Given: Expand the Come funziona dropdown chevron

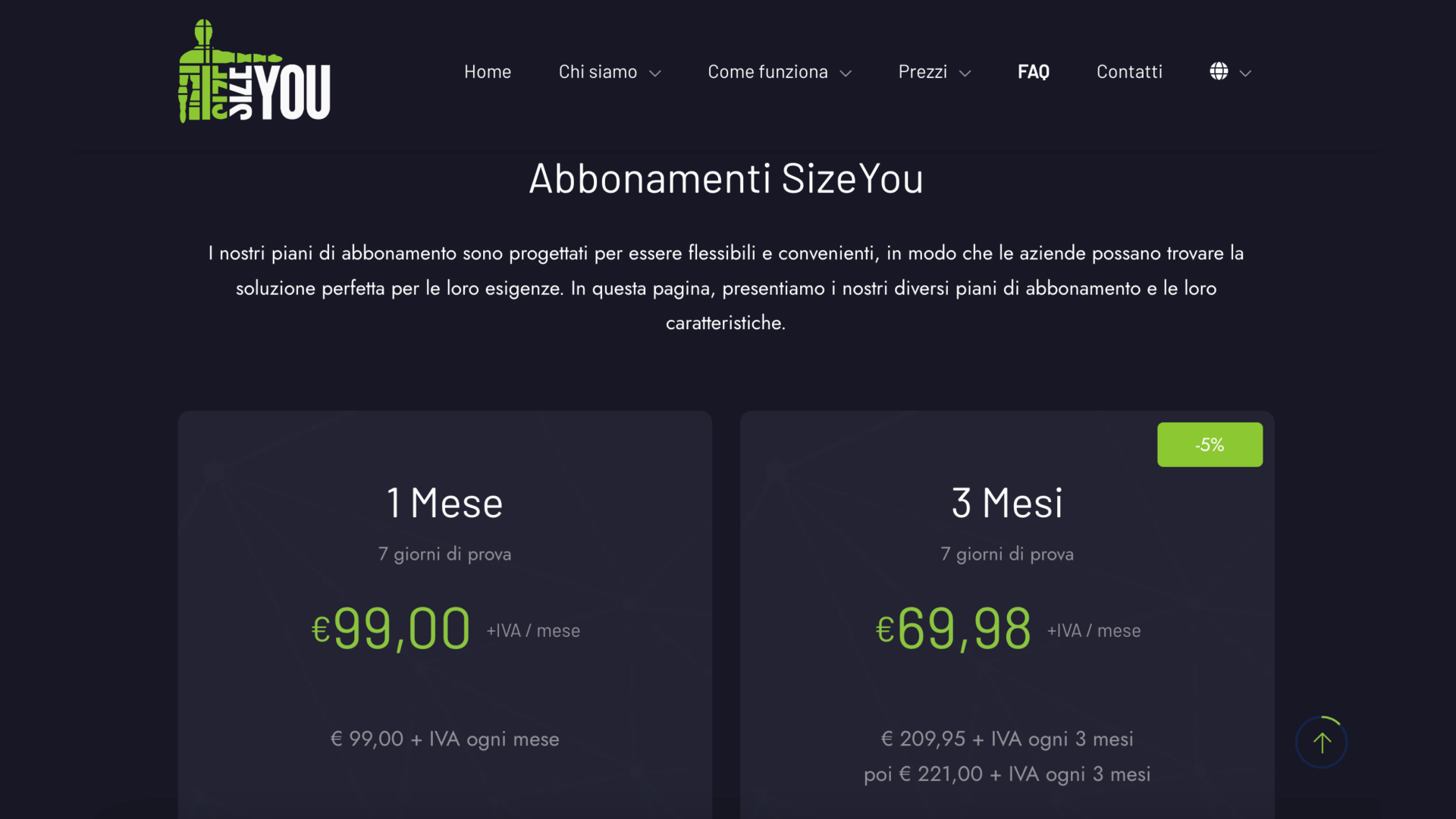Looking at the screenshot, I should [846, 73].
